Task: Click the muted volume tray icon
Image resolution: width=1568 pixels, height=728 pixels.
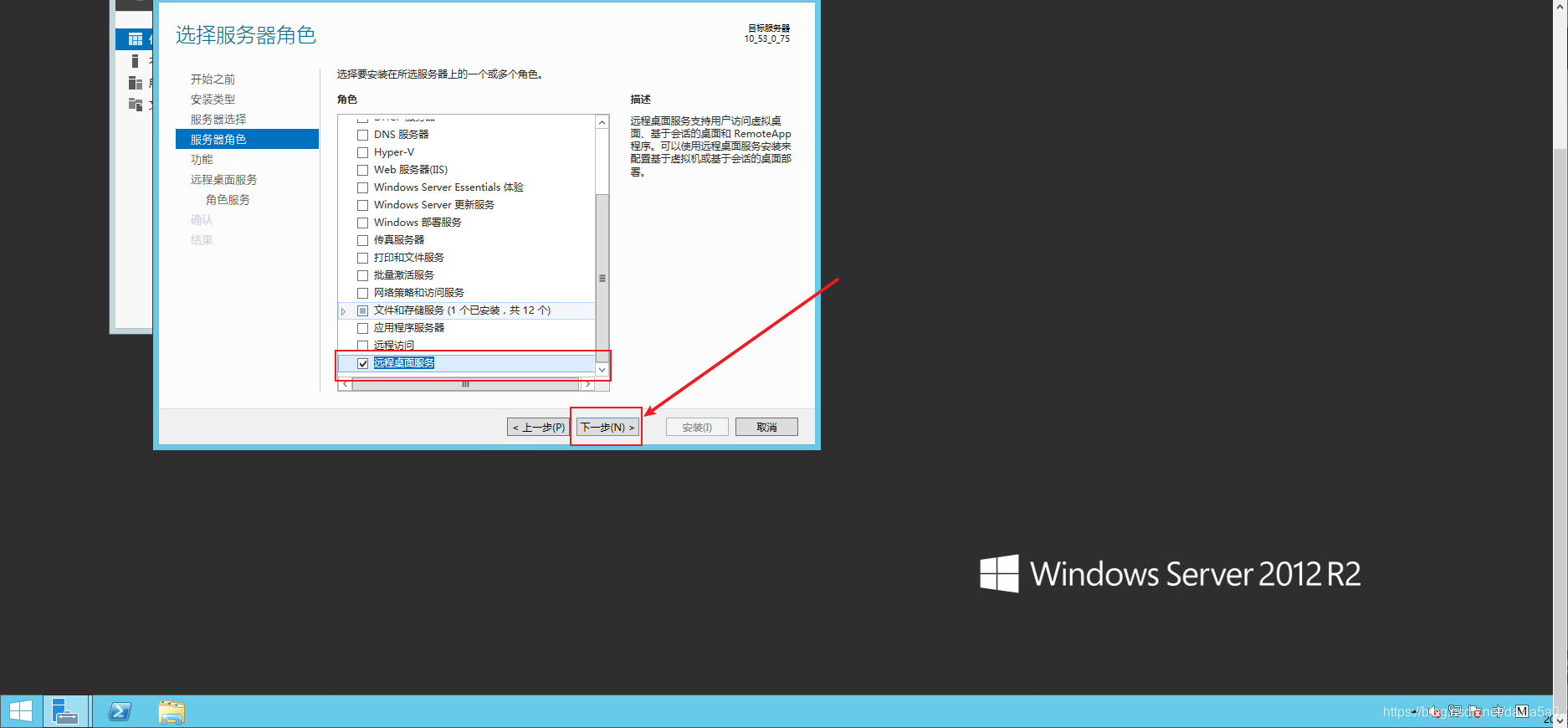Action: coord(1435,711)
